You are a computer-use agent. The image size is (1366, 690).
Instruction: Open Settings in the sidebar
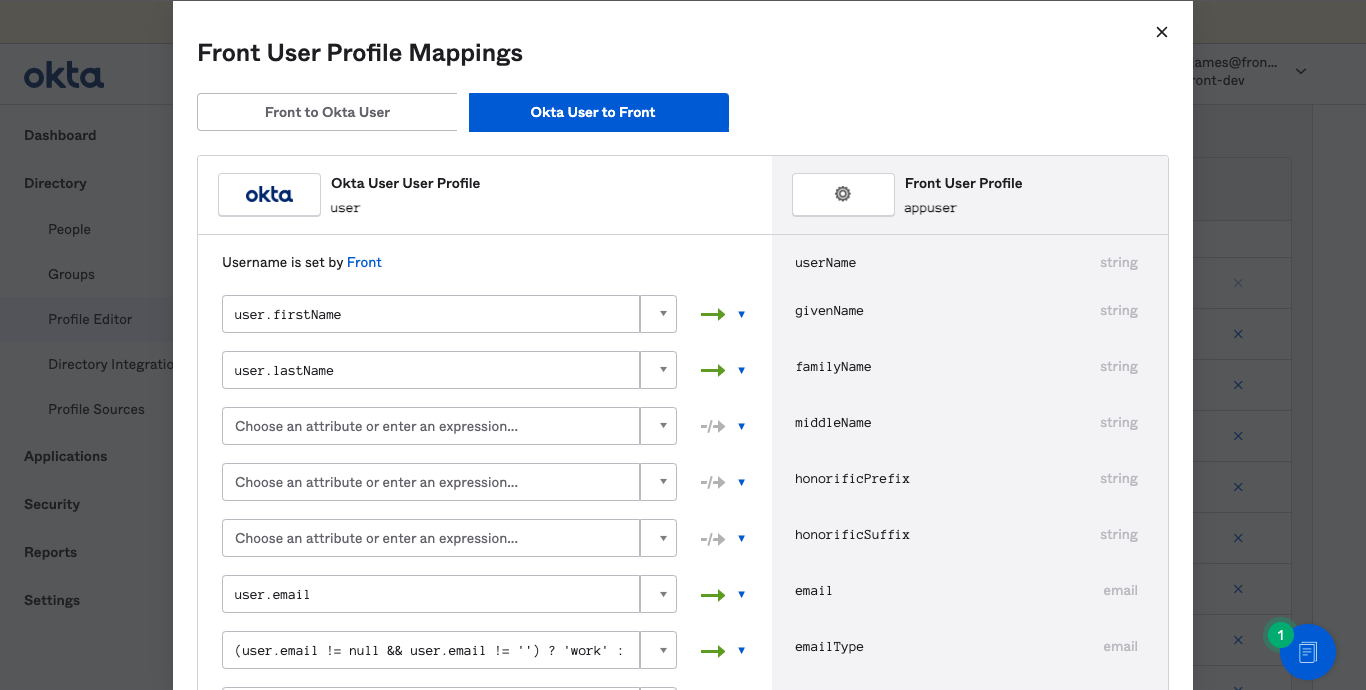tap(52, 600)
